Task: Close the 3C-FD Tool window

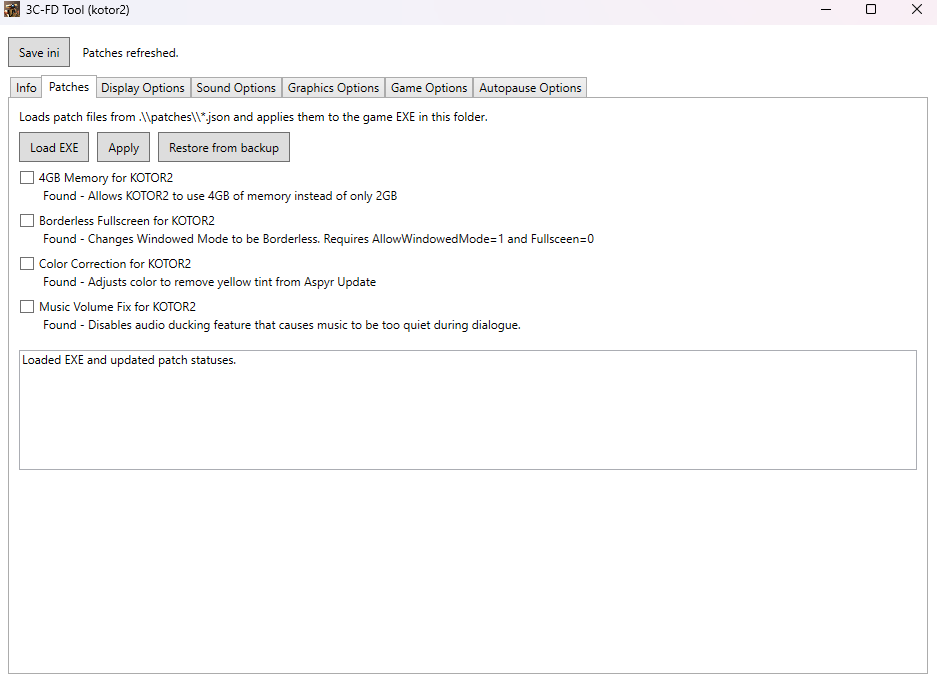Action: (x=916, y=10)
